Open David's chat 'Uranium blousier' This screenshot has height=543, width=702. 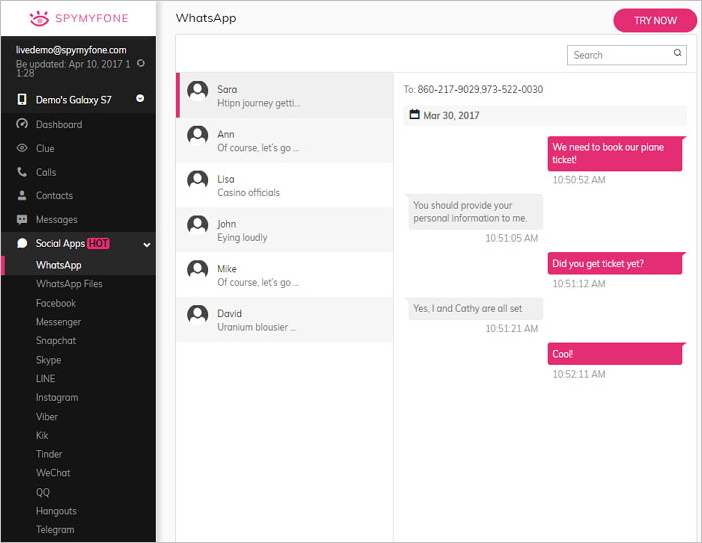[x=285, y=320]
